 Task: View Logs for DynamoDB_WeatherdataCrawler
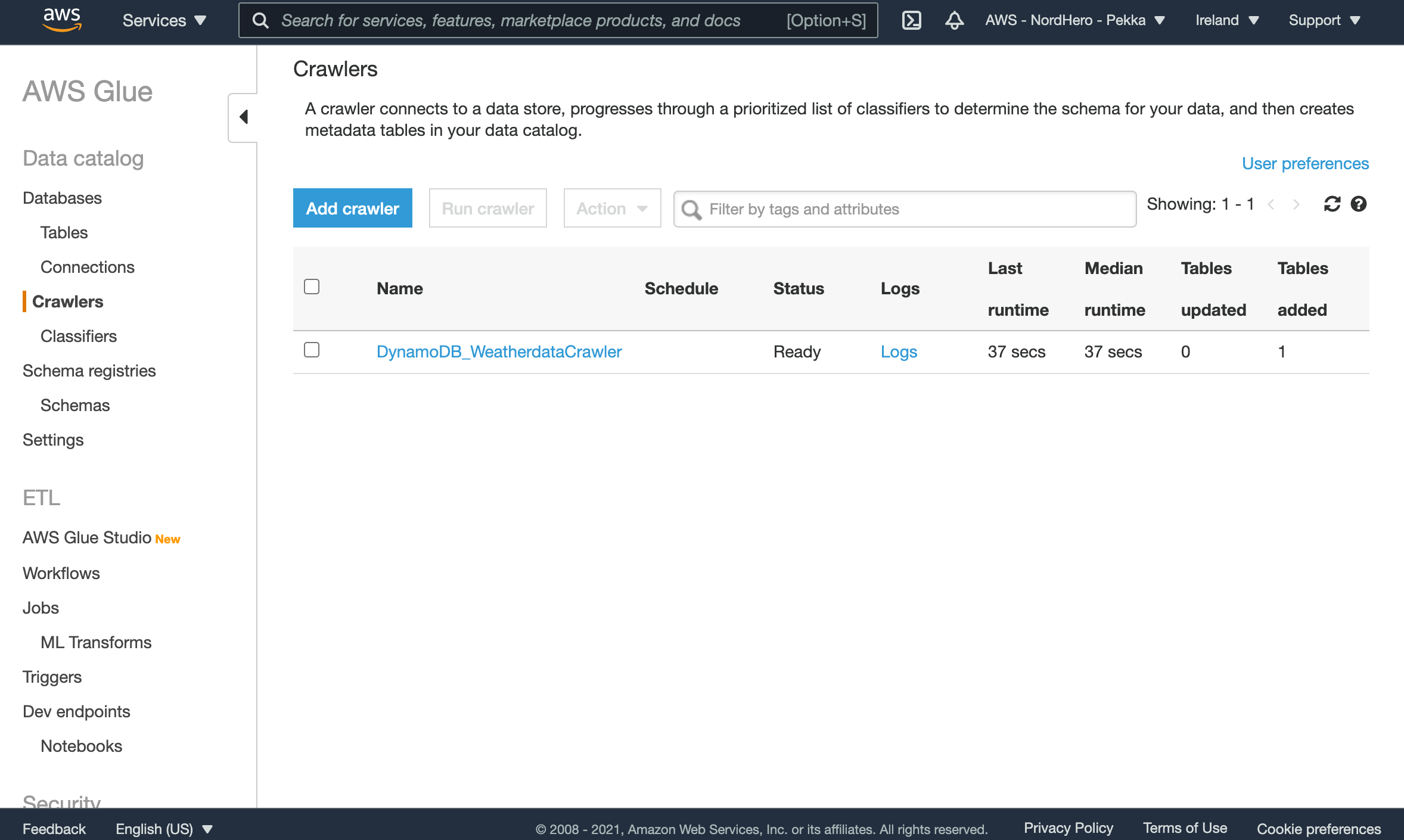(x=899, y=351)
